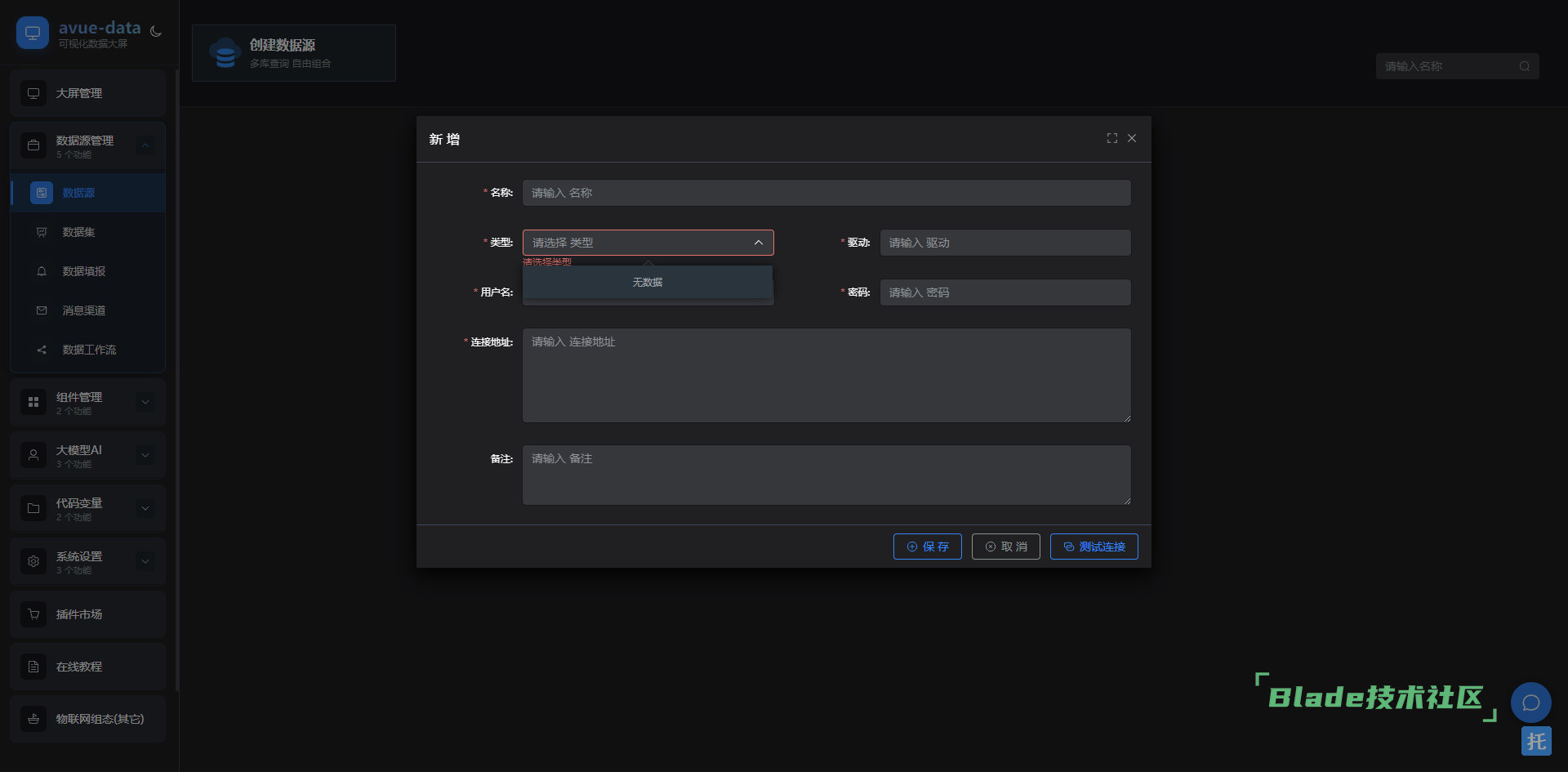Select 数据集 menu item
Image resolution: width=1568 pixels, height=772 pixels.
tap(79, 232)
